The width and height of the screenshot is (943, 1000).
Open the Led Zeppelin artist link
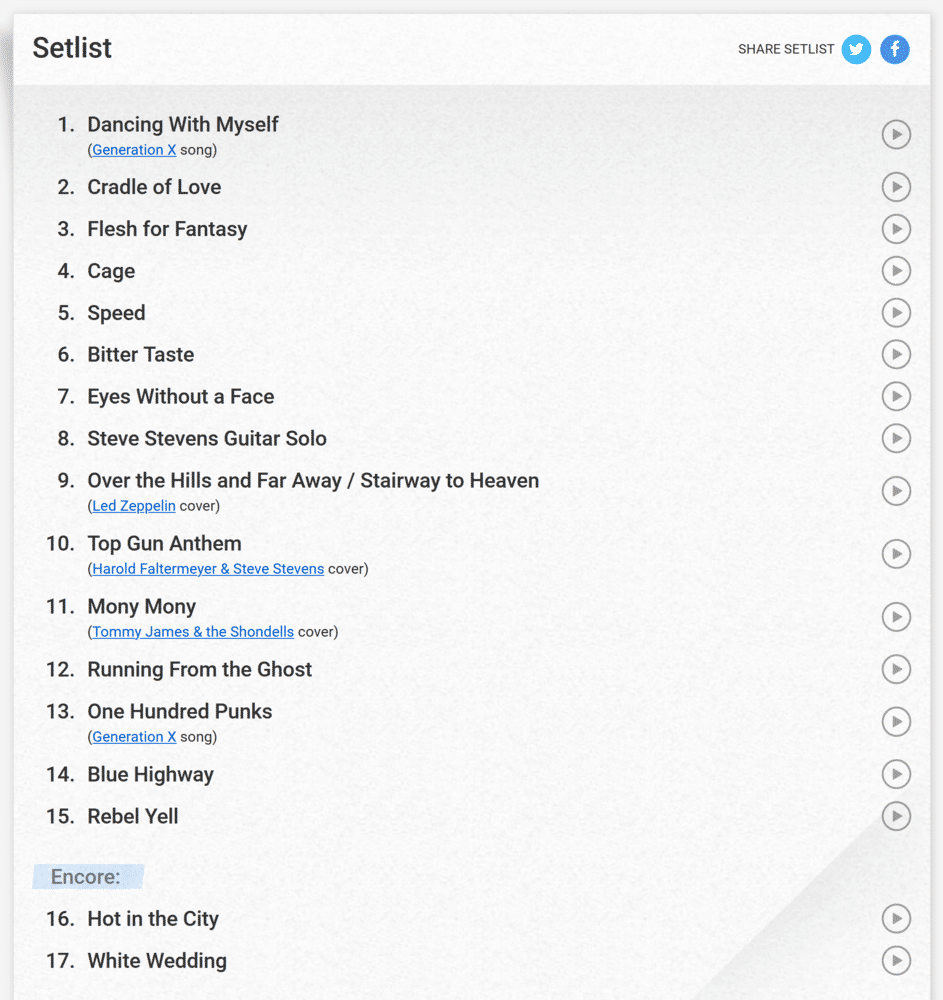tap(134, 506)
